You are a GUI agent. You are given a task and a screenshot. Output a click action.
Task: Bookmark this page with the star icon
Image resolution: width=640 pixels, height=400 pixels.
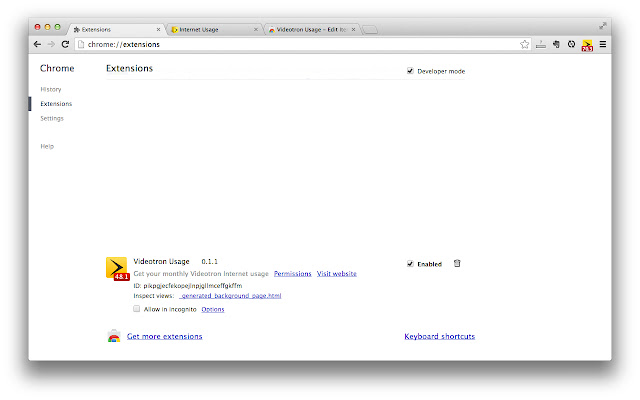point(524,44)
